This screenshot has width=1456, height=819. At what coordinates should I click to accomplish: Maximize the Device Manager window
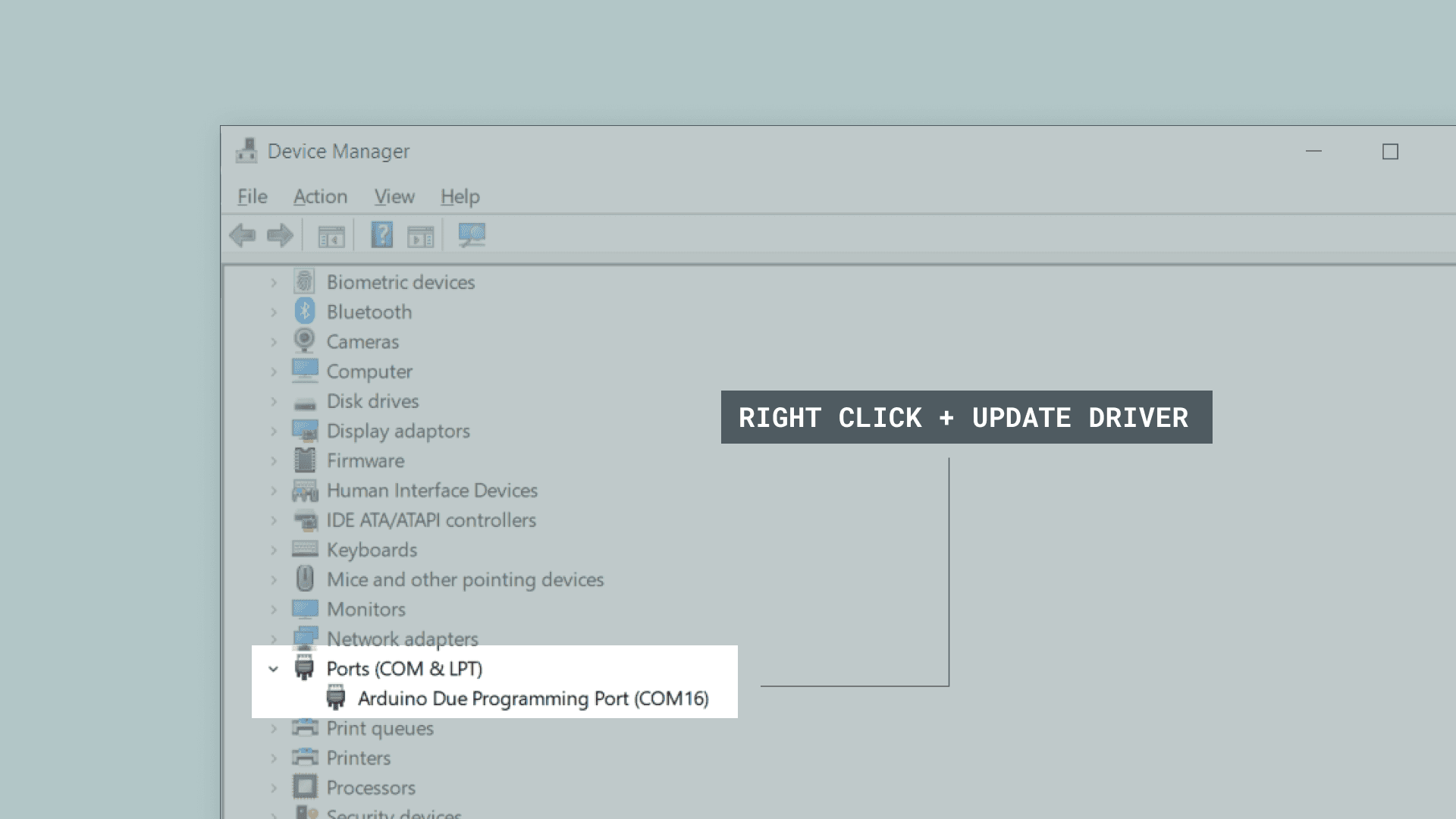coord(1390,152)
